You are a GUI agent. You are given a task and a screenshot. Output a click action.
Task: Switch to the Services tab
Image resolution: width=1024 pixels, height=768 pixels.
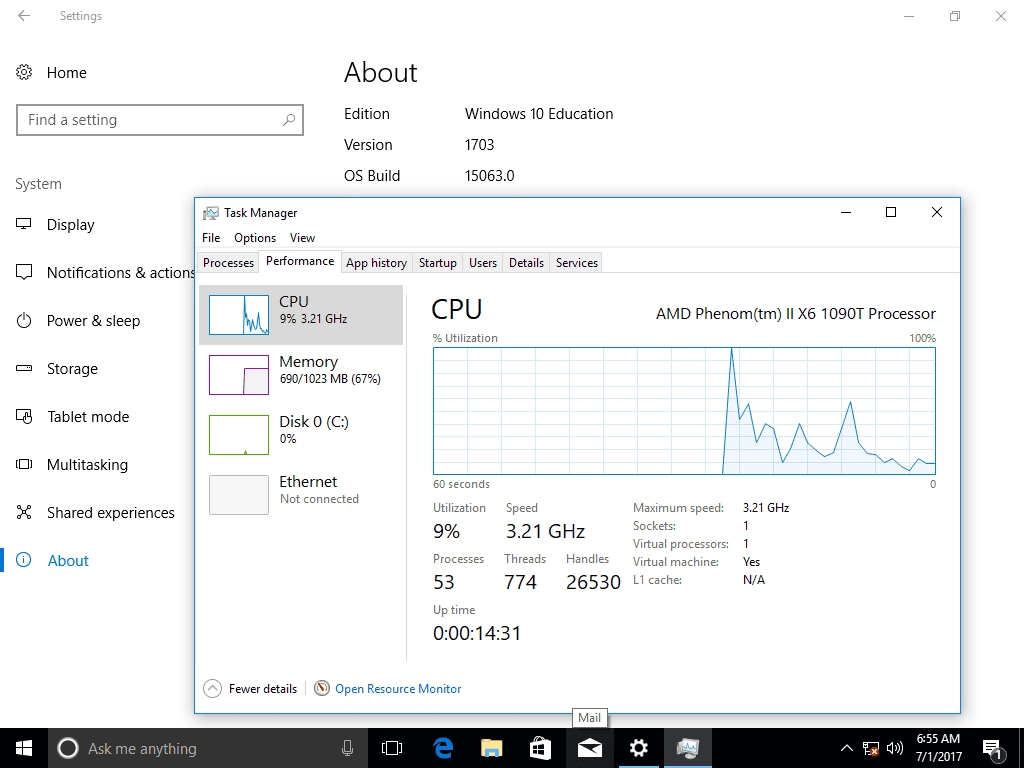577,263
